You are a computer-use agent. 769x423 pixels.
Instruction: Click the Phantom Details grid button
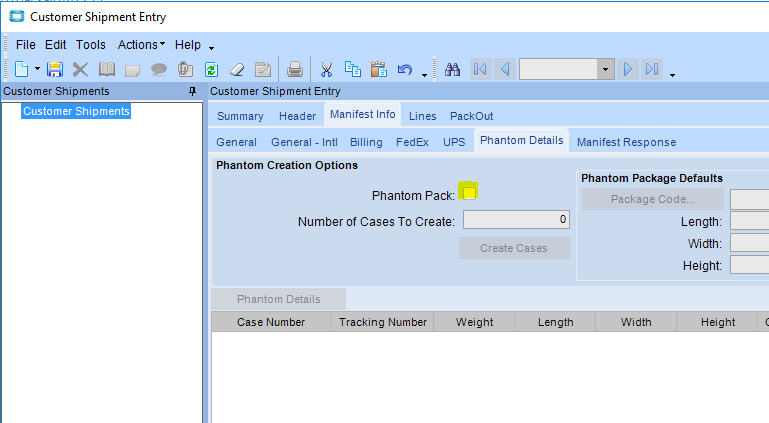click(279, 299)
